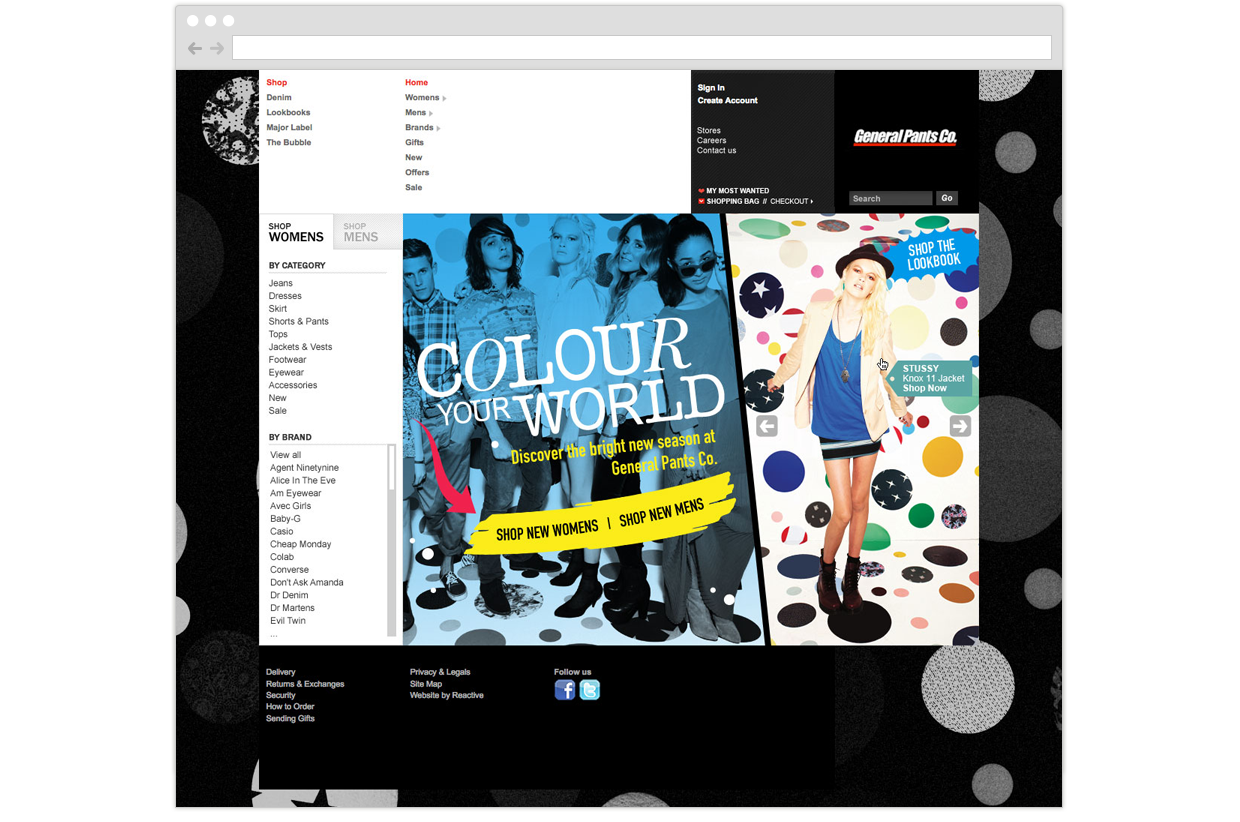
Task: Open the Offers navigation link
Action: coord(417,173)
